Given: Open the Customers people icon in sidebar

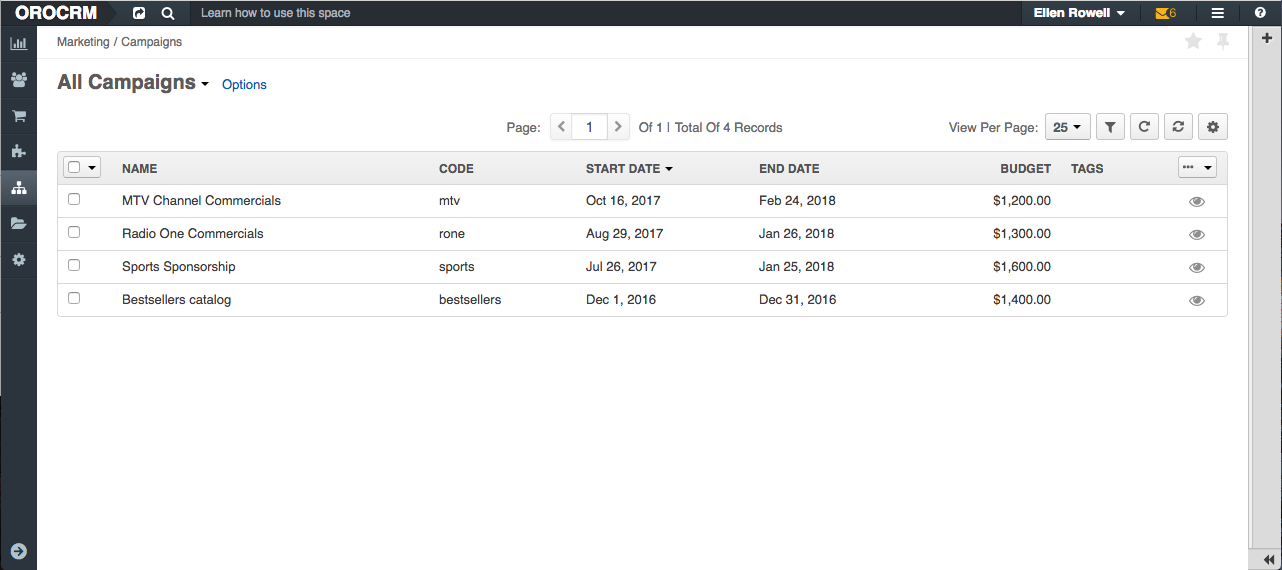Looking at the screenshot, I should coord(18,80).
